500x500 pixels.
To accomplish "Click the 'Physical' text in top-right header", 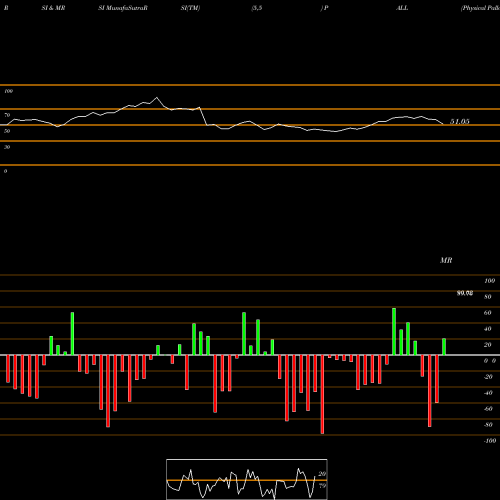I will pos(475,8).
